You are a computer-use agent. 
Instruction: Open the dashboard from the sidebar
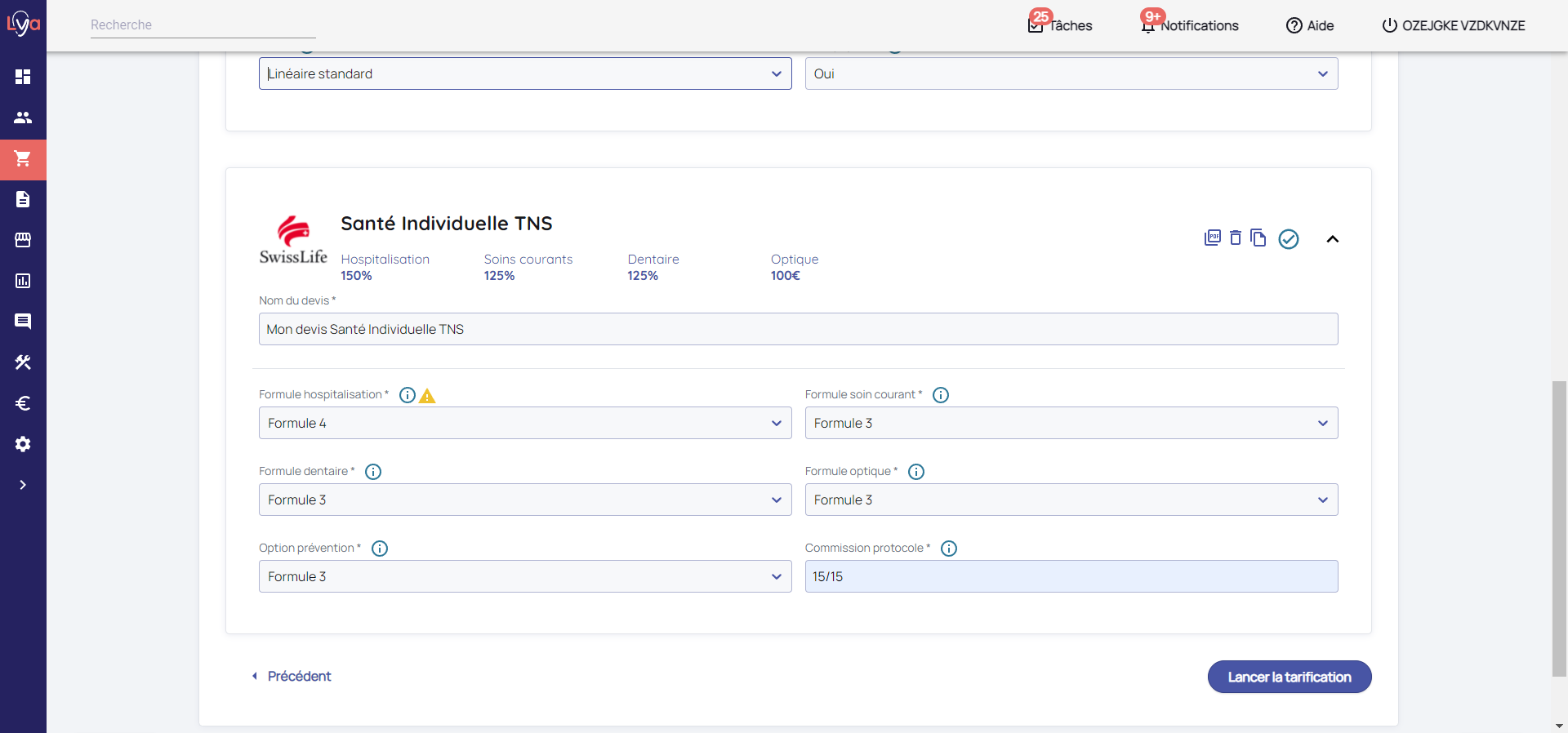[23, 77]
